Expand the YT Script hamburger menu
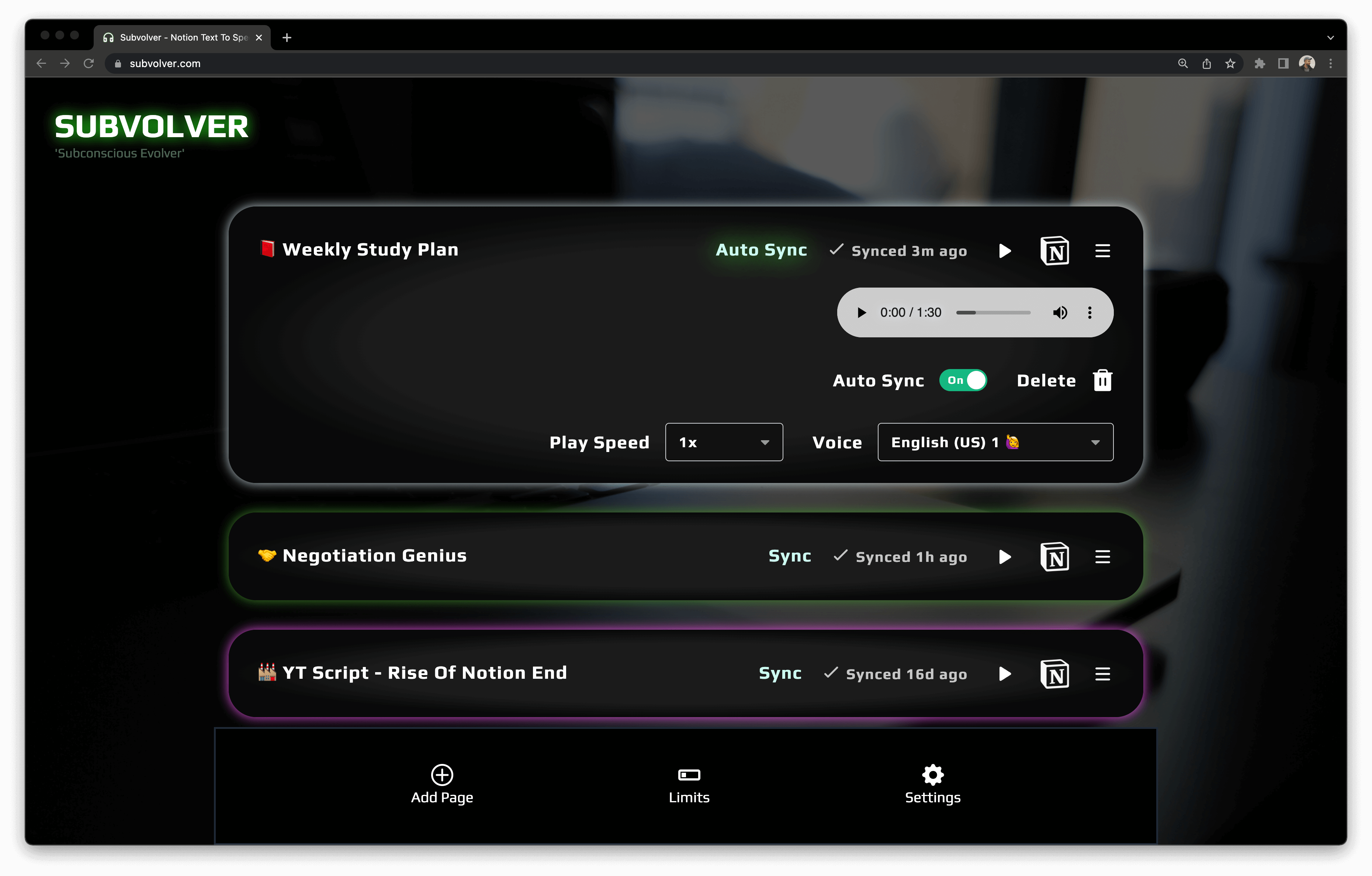This screenshot has width=1372, height=876. point(1102,674)
